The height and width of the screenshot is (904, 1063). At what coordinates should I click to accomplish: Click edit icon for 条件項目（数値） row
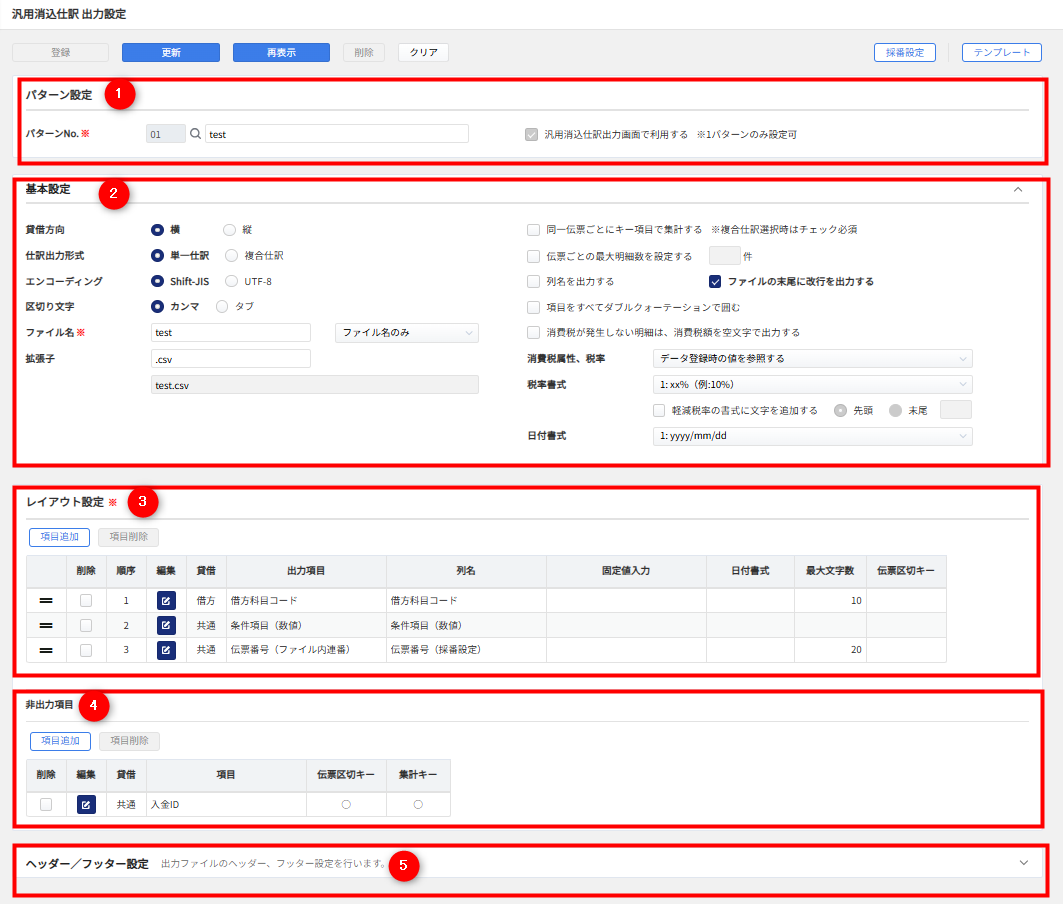[x=166, y=626]
